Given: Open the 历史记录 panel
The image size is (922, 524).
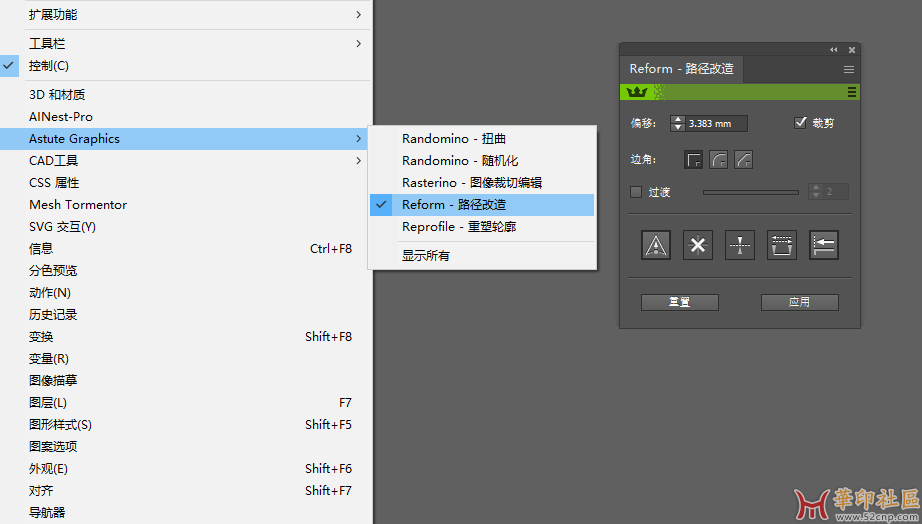Looking at the screenshot, I should tap(185, 315).
